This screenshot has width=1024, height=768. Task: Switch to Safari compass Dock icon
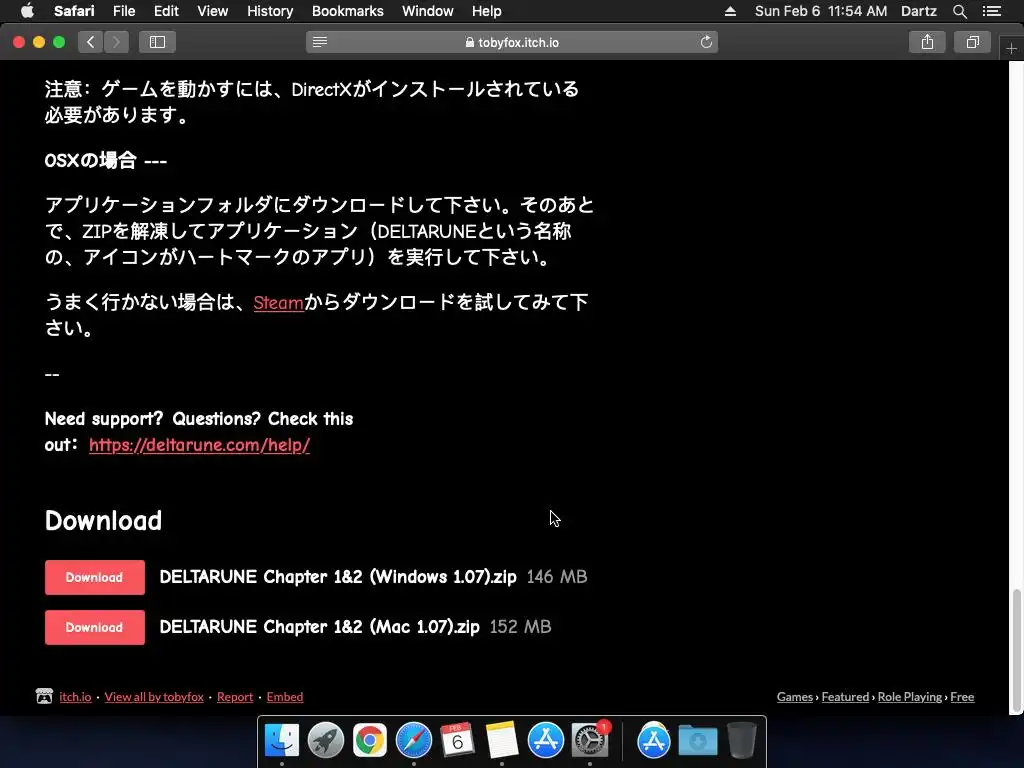tap(413, 741)
